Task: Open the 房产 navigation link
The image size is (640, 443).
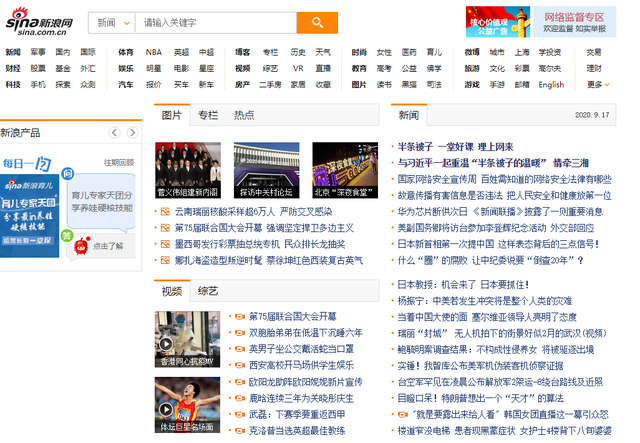Action: [x=242, y=85]
